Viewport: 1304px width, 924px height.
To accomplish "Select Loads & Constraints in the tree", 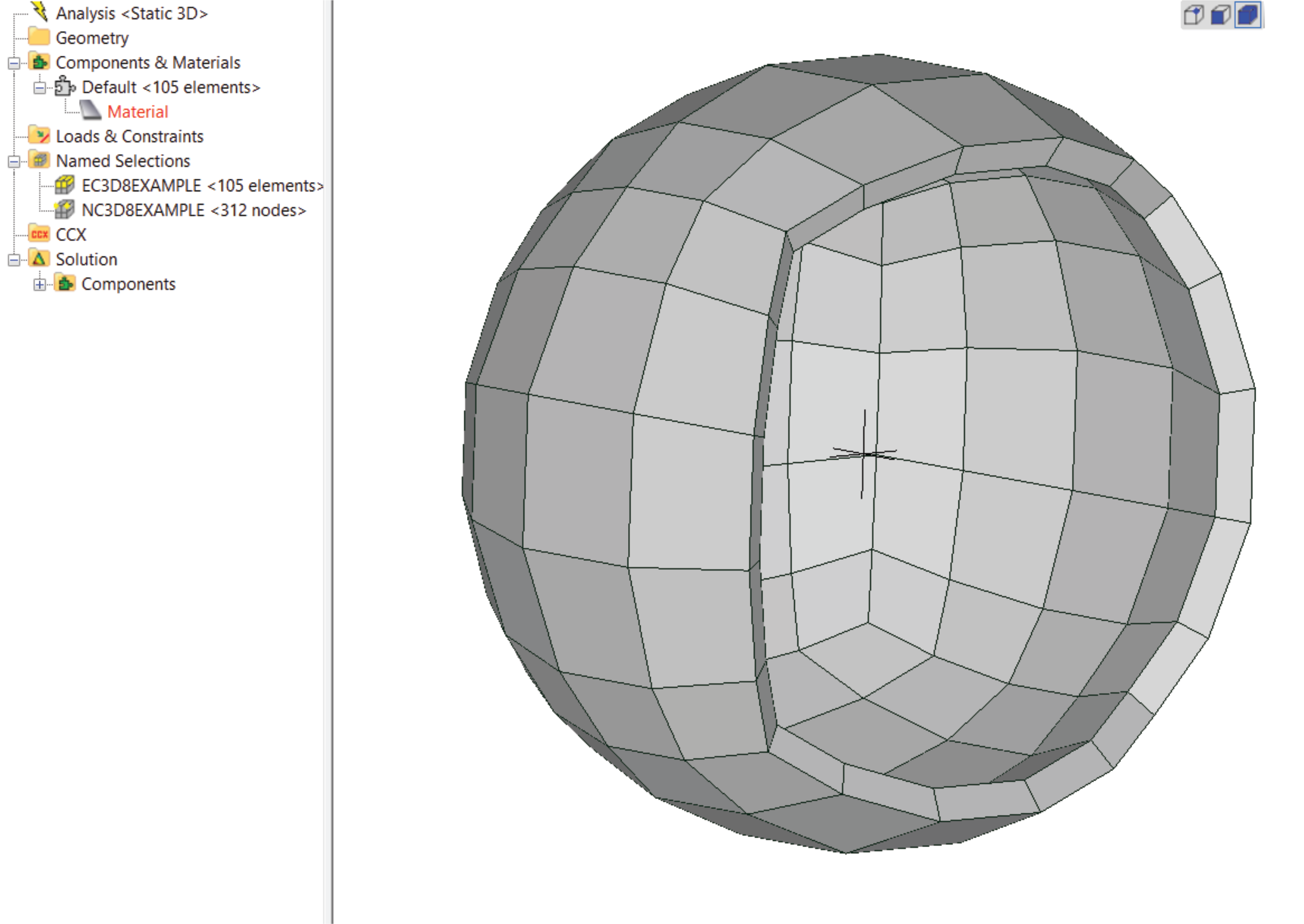I will [130, 136].
